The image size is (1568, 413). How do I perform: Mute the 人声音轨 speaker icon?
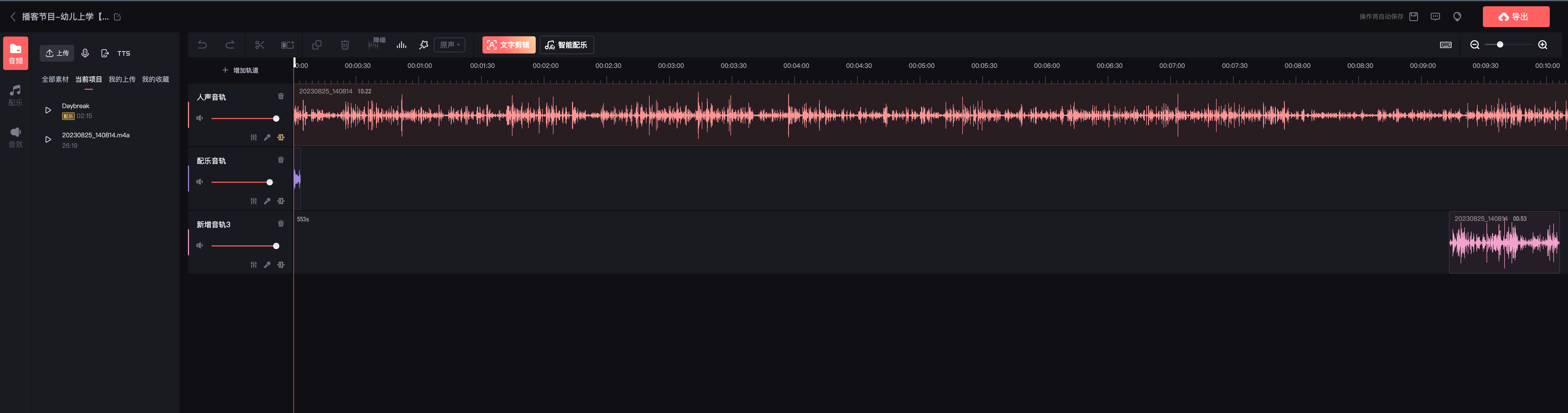click(200, 118)
